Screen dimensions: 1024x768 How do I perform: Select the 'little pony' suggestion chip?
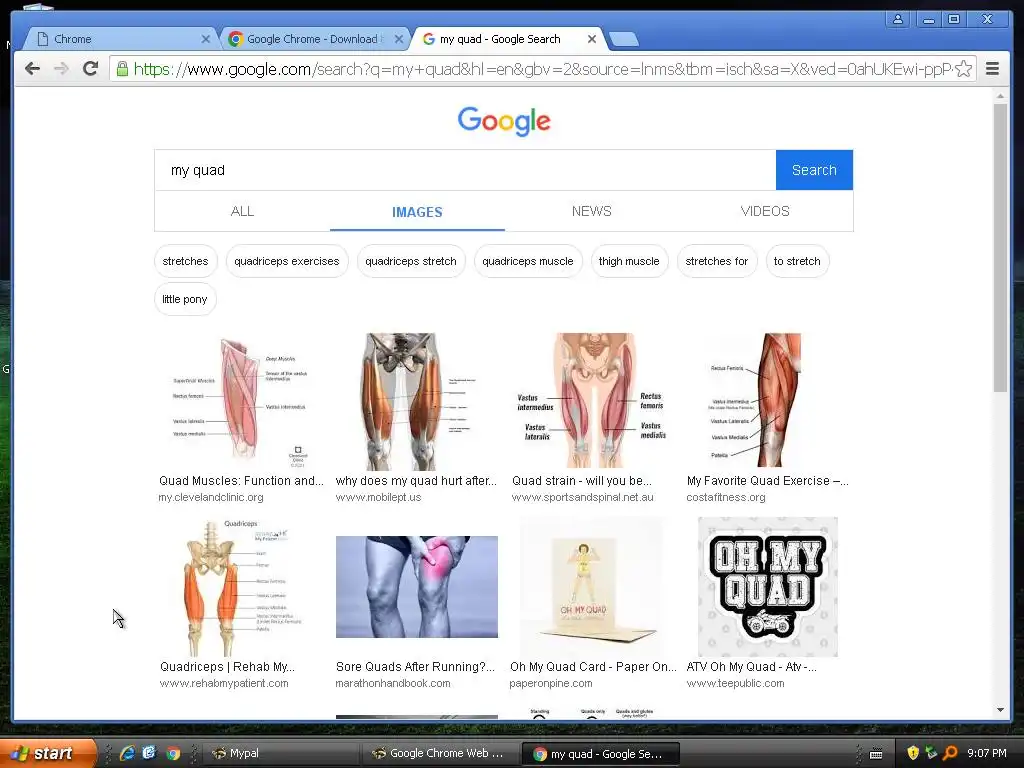pos(185,299)
